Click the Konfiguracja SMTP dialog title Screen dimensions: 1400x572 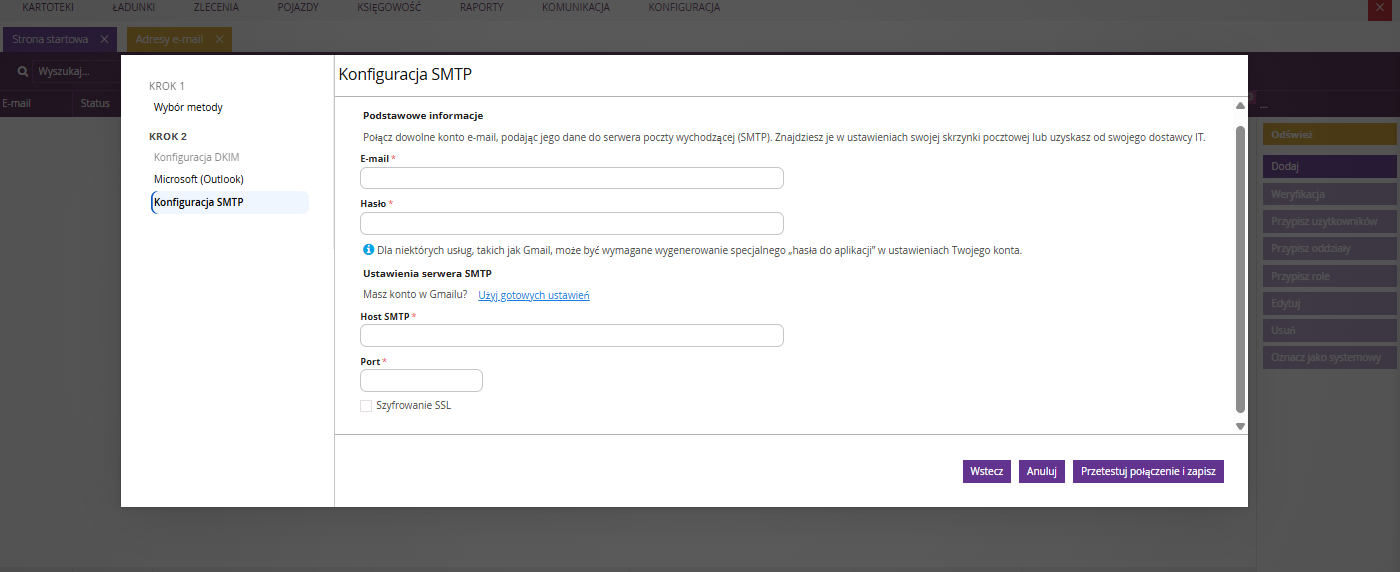(x=405, y=74)
